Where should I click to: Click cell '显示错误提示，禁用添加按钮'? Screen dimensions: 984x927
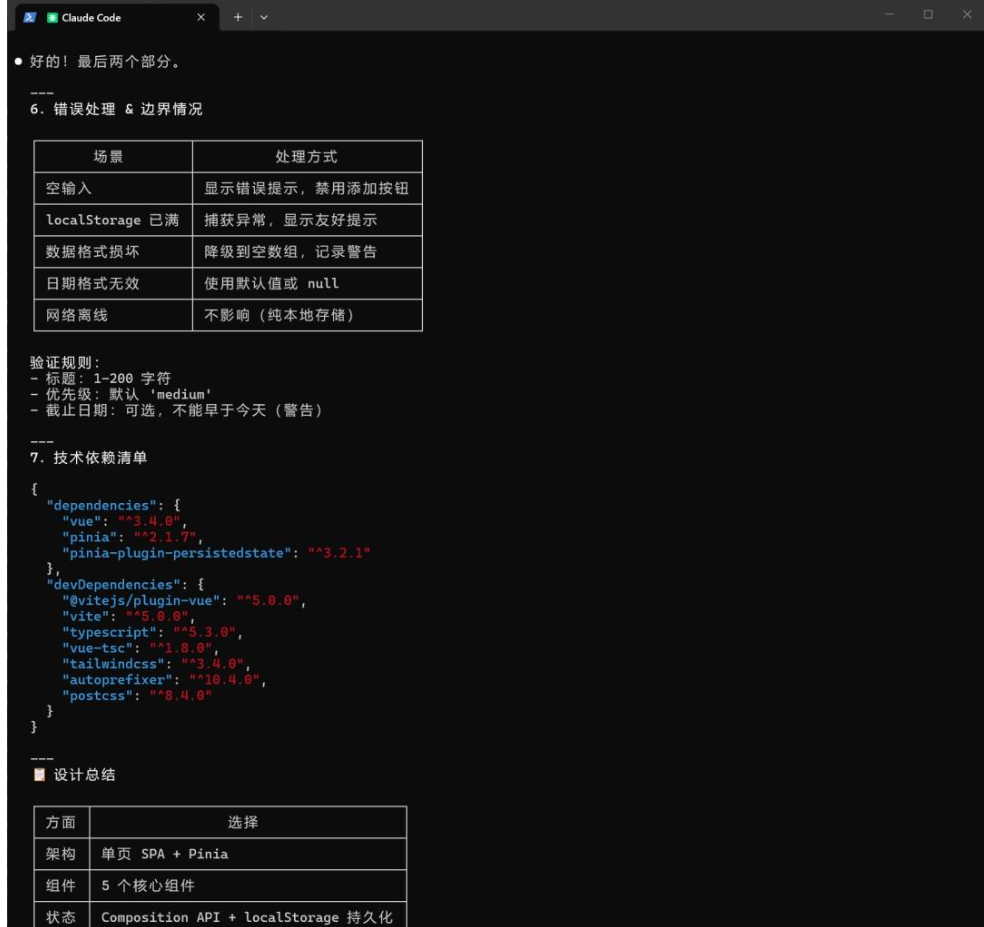pyautogui.click(x=307, y=188)
